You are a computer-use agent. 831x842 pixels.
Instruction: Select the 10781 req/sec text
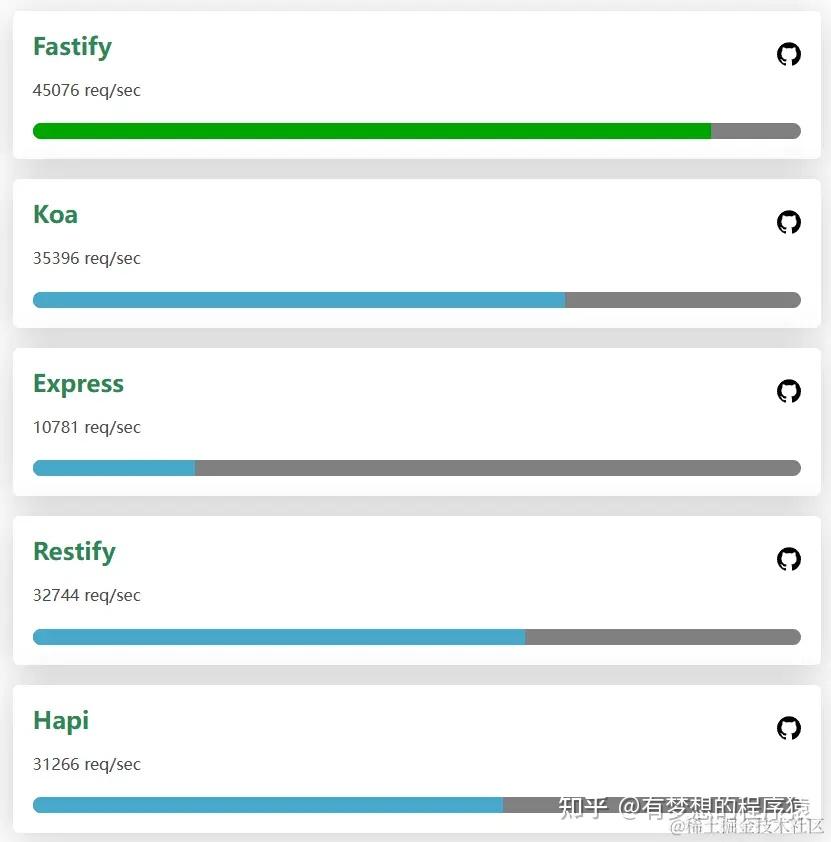click(86, 427)
